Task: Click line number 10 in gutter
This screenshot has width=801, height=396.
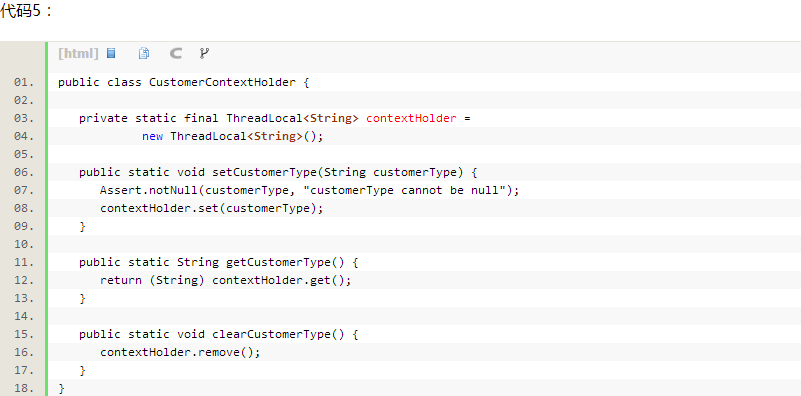Action: click(24, 244)
